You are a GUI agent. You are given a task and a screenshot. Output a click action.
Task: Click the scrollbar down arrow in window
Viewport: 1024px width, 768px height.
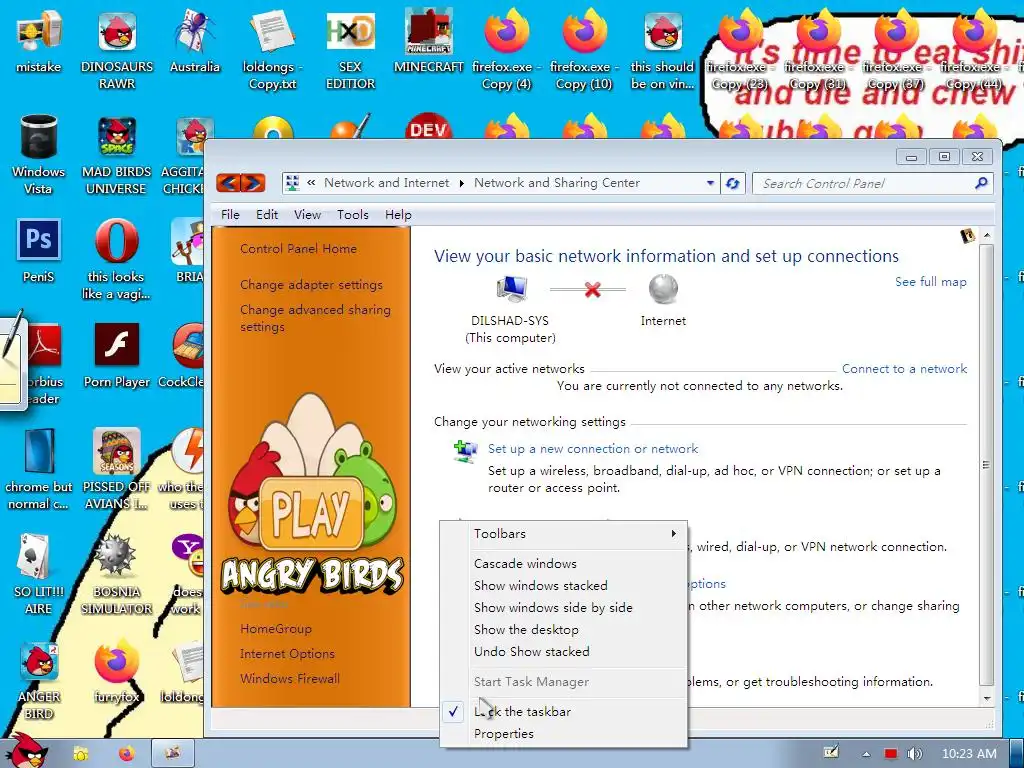coord(987,698)
